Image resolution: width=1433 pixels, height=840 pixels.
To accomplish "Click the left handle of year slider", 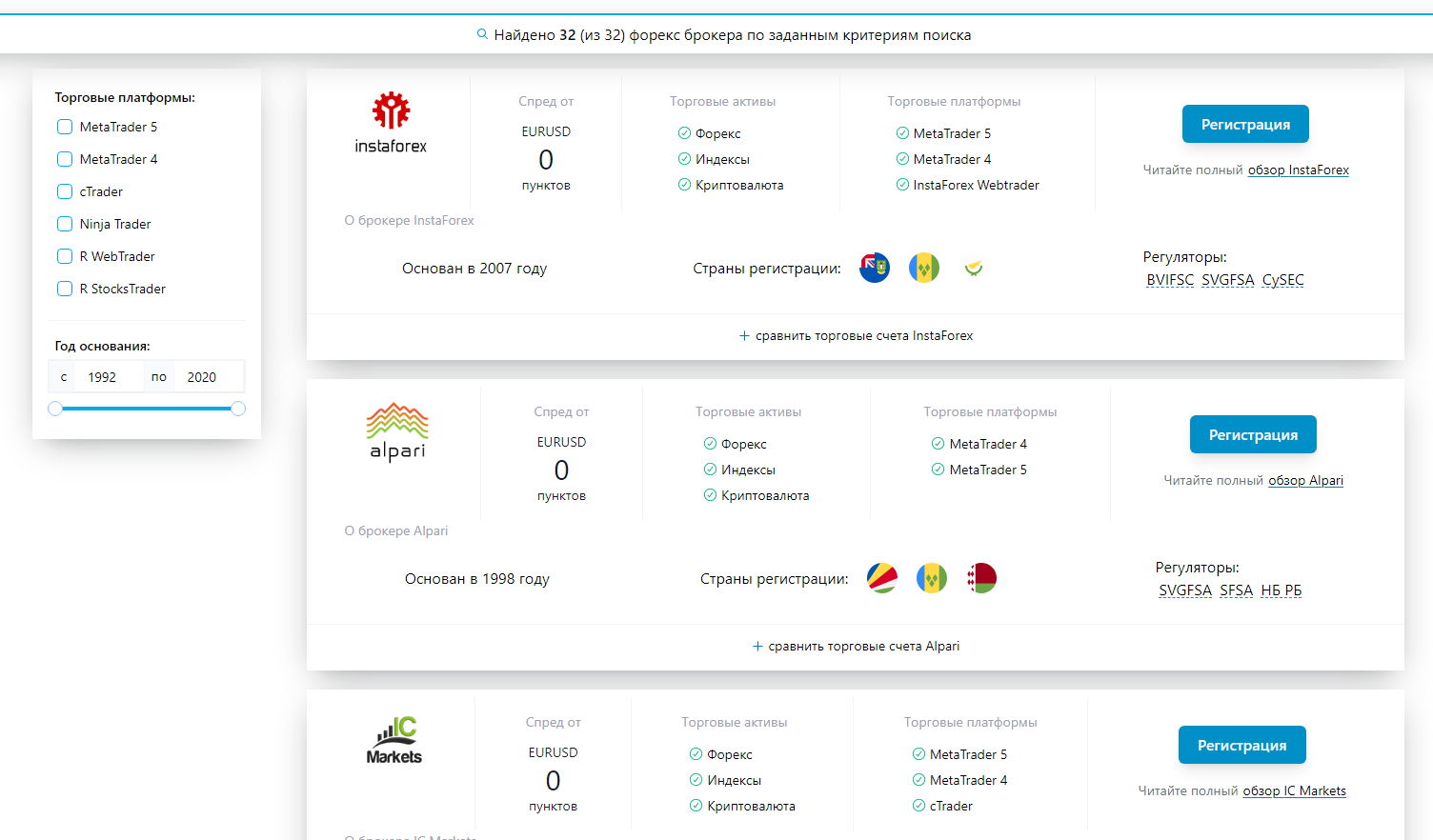I will (55, 409).
